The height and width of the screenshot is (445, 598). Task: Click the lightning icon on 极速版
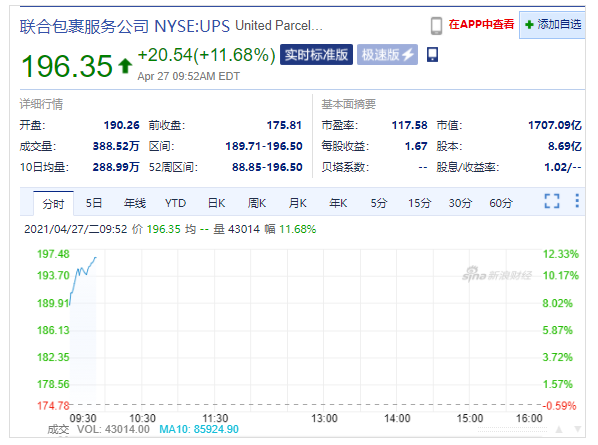[x=408, y=55]
